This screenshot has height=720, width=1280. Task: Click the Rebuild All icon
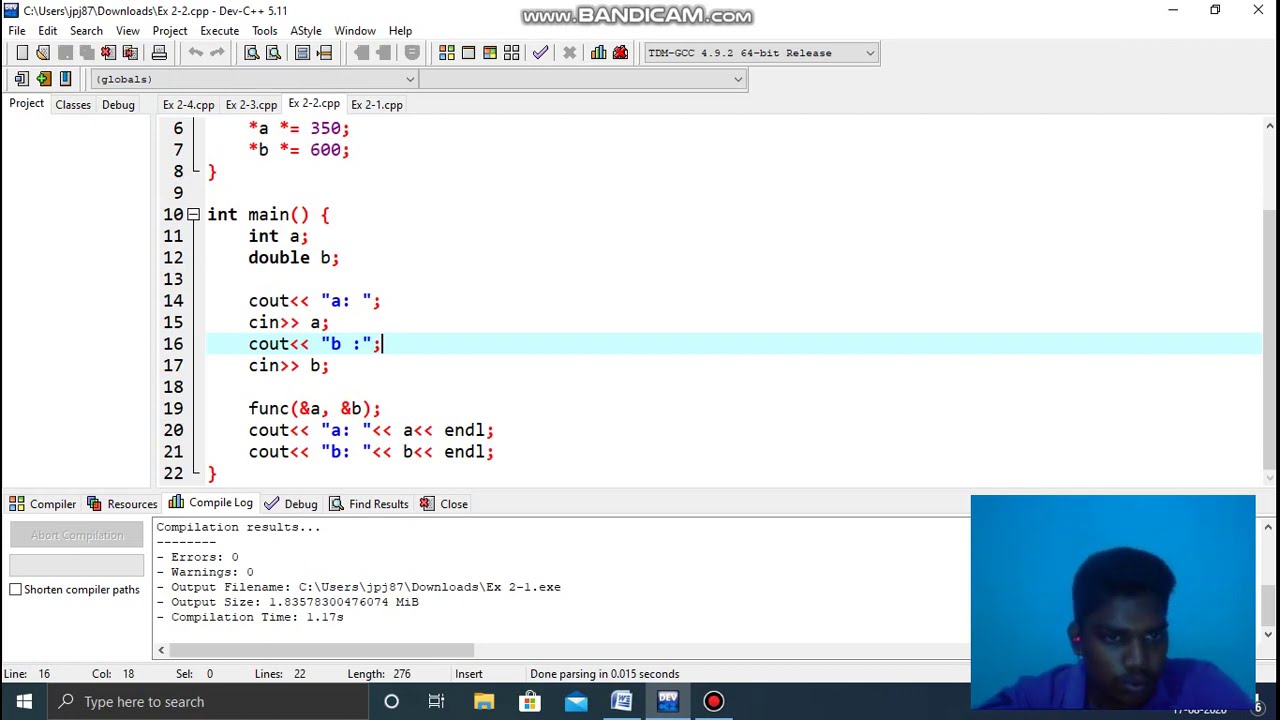512,53
